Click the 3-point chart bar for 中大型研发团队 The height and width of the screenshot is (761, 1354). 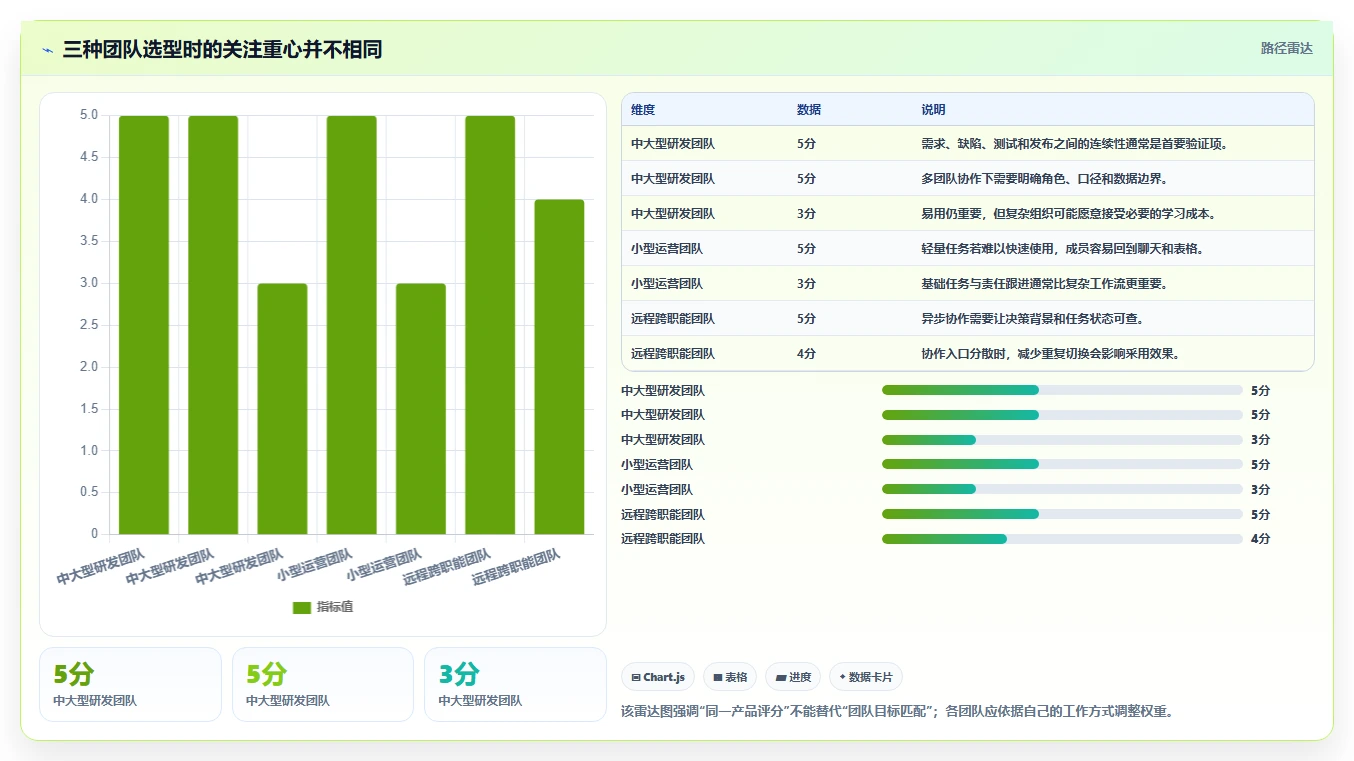point(282,409)
